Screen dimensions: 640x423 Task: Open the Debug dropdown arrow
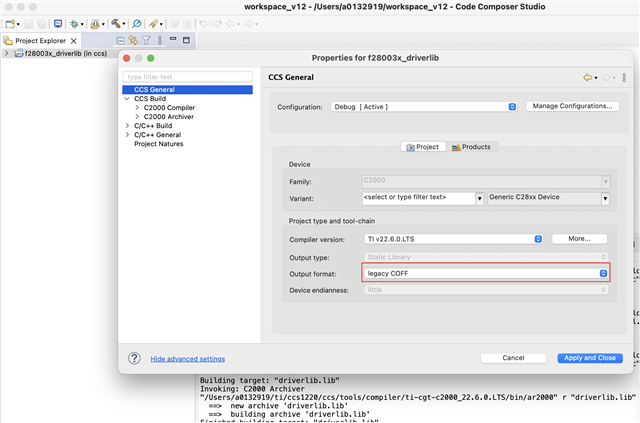(82, 24)
